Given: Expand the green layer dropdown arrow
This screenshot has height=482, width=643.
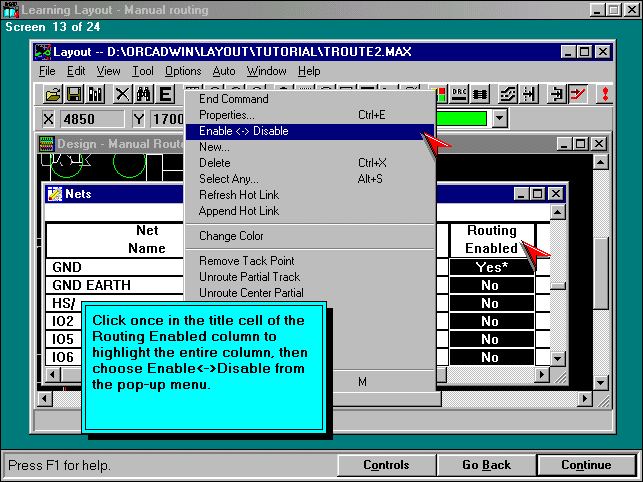Looking at the screenshot, I should [x=499, y=118].
